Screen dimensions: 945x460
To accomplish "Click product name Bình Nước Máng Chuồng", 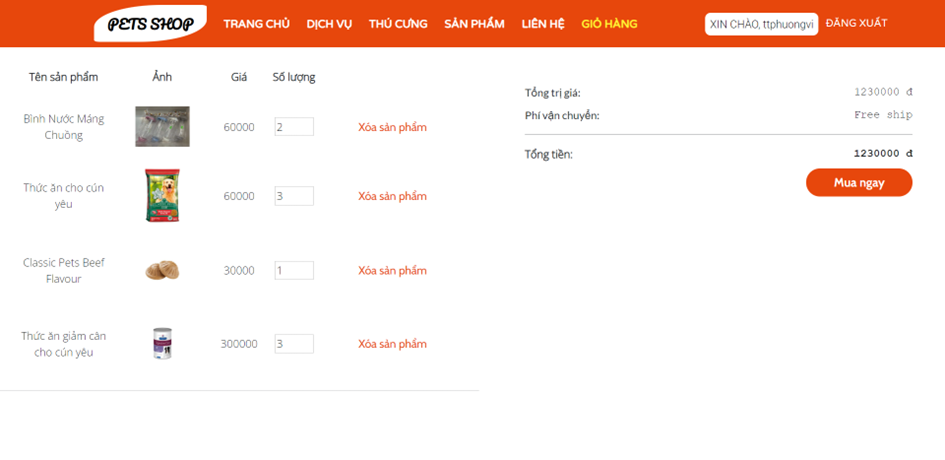I will pos(64,127).
